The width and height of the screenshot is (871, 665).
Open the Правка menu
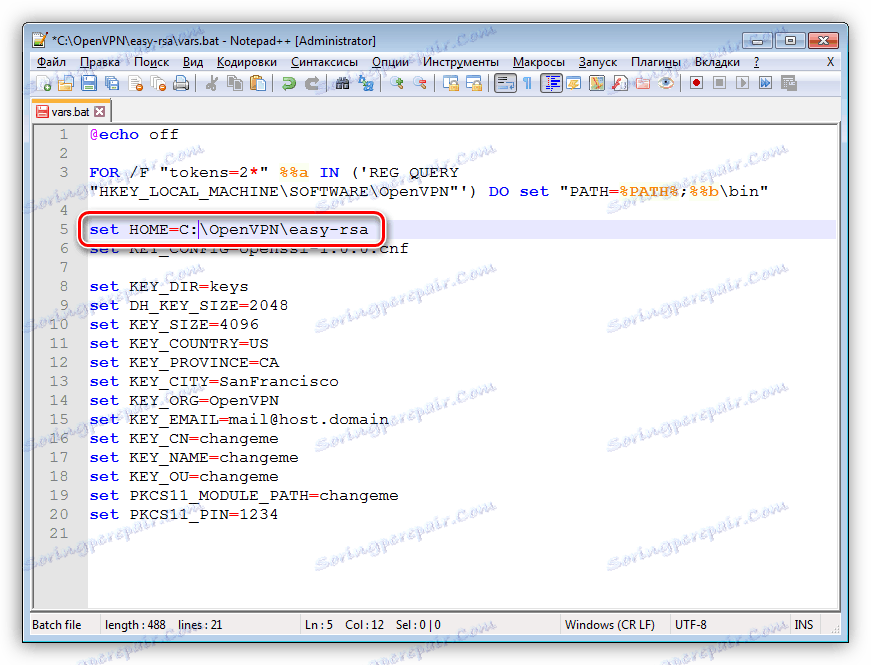pyautogui.click(x=99, y=62)
